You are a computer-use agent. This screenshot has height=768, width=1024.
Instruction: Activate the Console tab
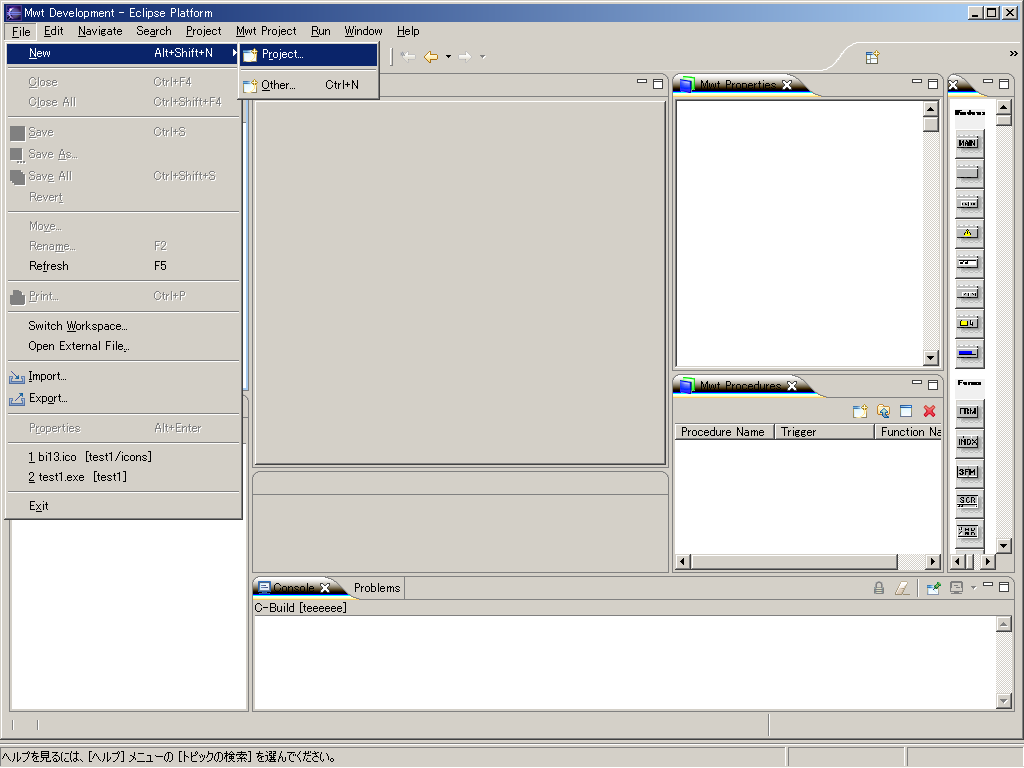click(294, 588)
